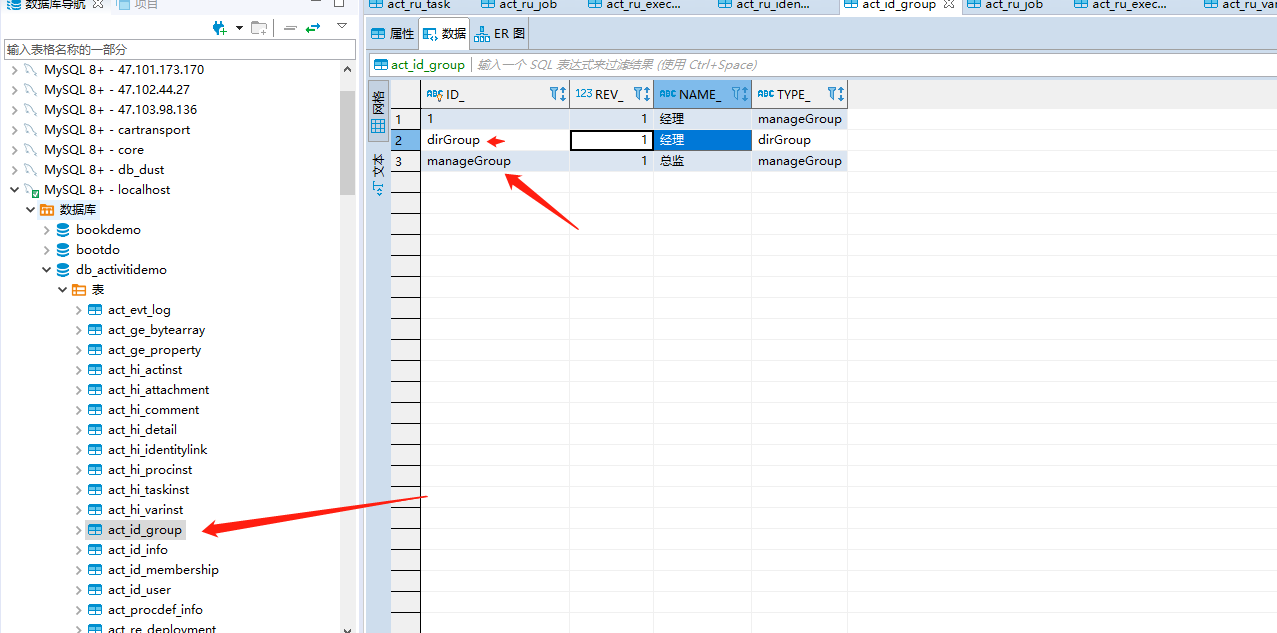
Task: Expand MySQL 8+ - 47.101.173.170 connection
Action: coord(14,70)
